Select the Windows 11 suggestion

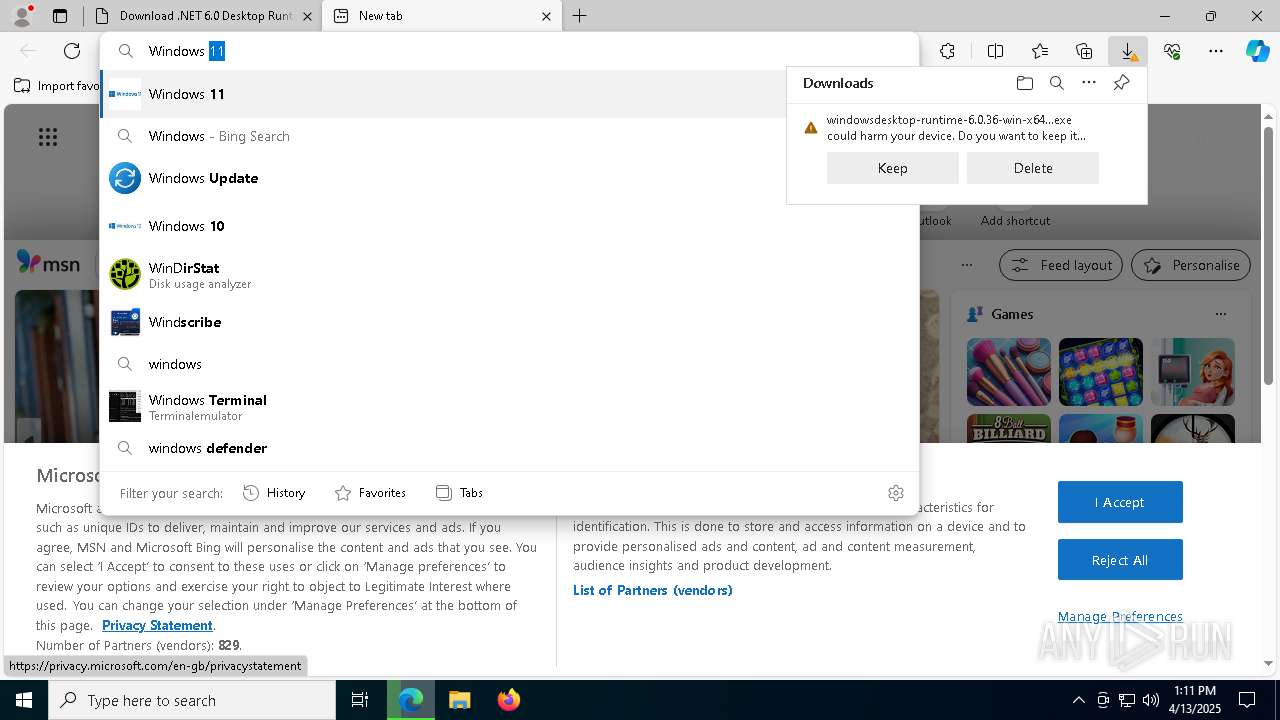click(x=509, y=94)
